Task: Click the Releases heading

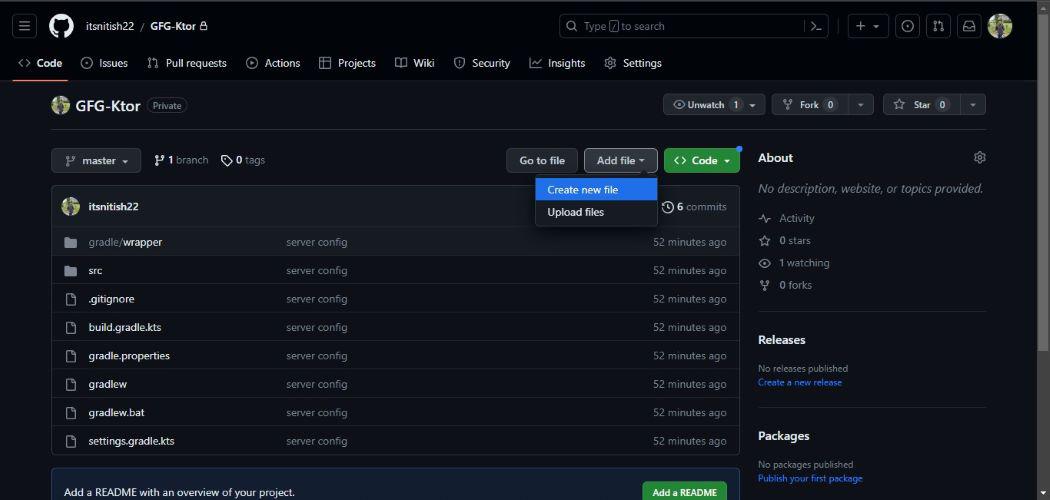Action: pos(781,340)
